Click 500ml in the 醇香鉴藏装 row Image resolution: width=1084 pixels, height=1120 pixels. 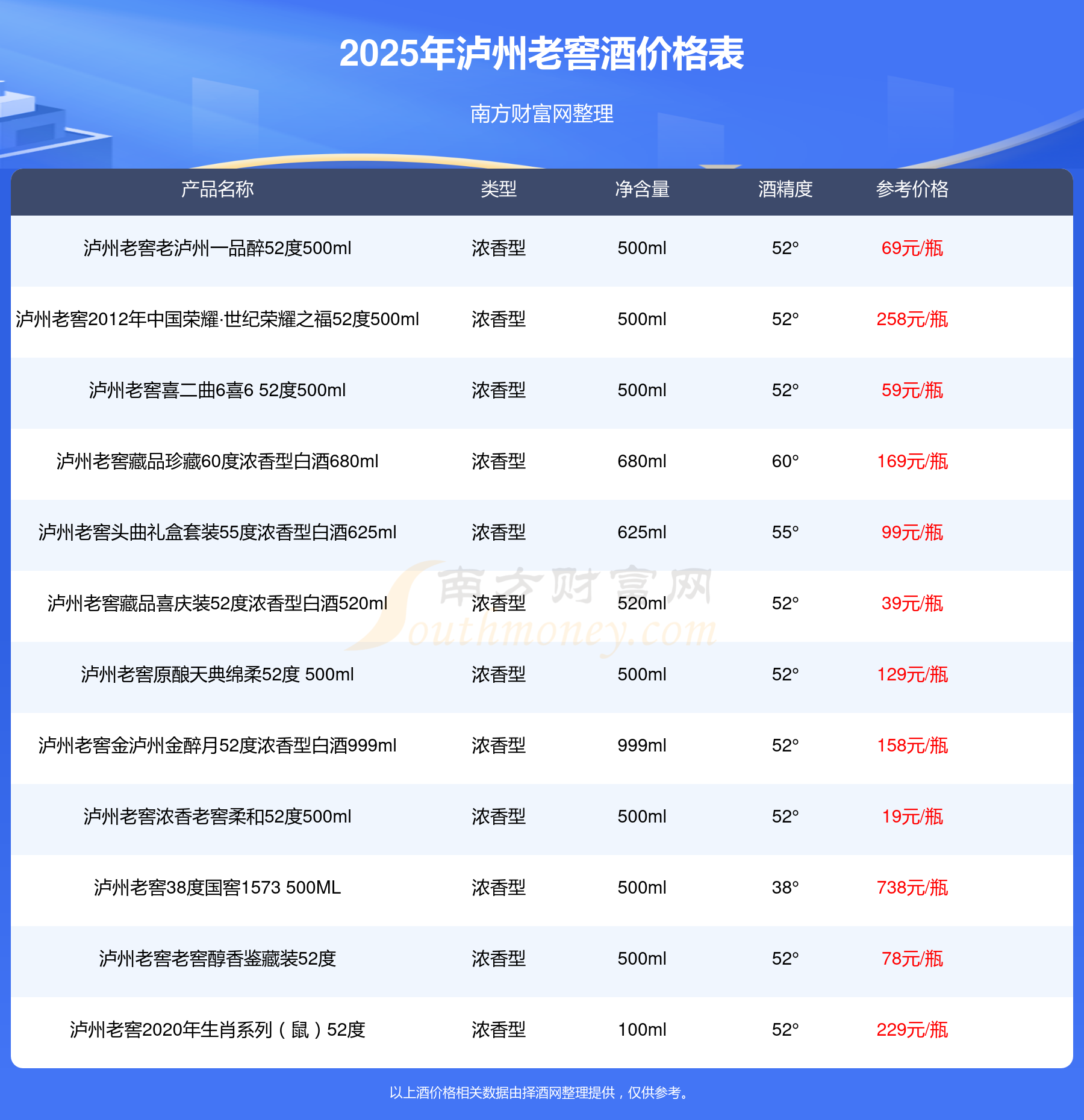pos(642,959)
